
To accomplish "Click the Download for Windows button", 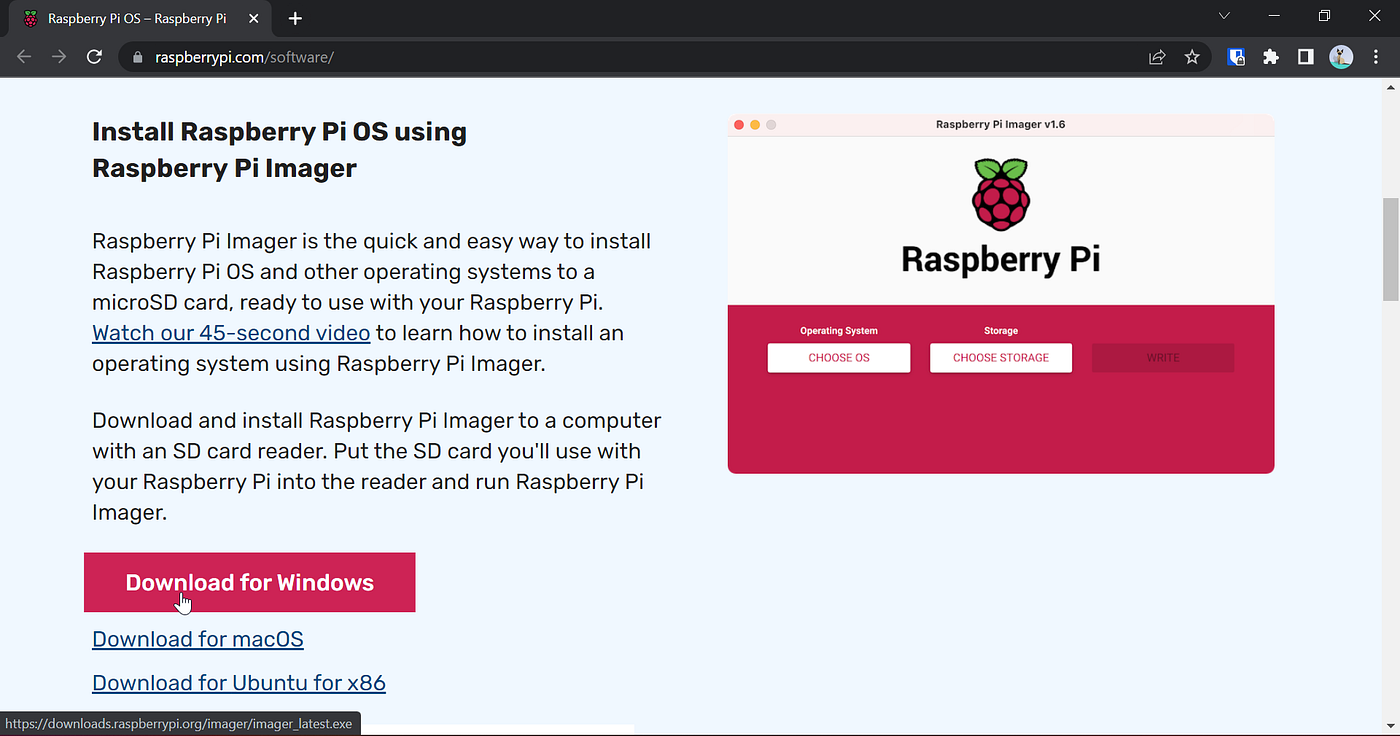I will (249, 582).
